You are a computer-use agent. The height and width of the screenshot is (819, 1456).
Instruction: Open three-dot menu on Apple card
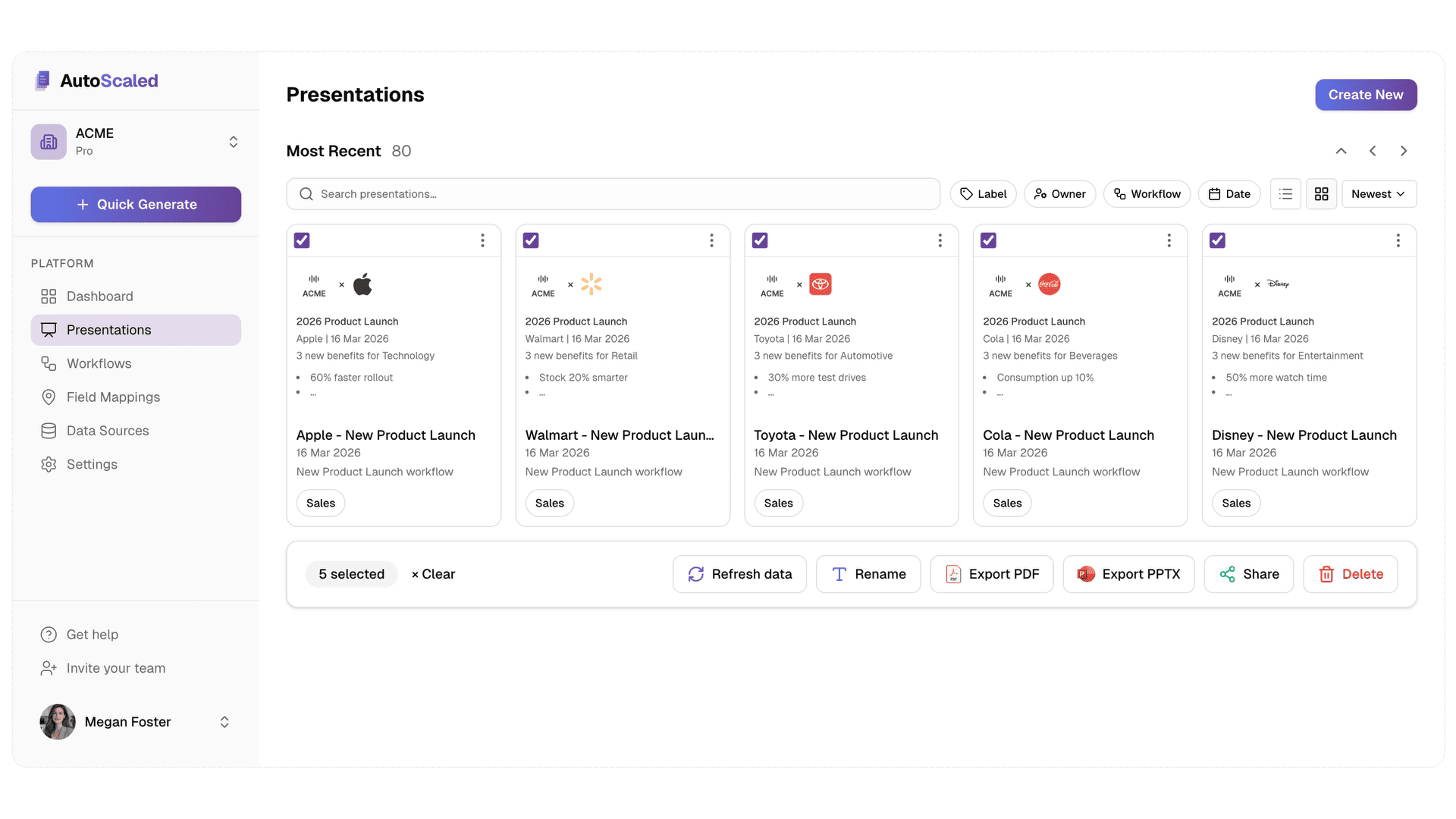point(482,240)
